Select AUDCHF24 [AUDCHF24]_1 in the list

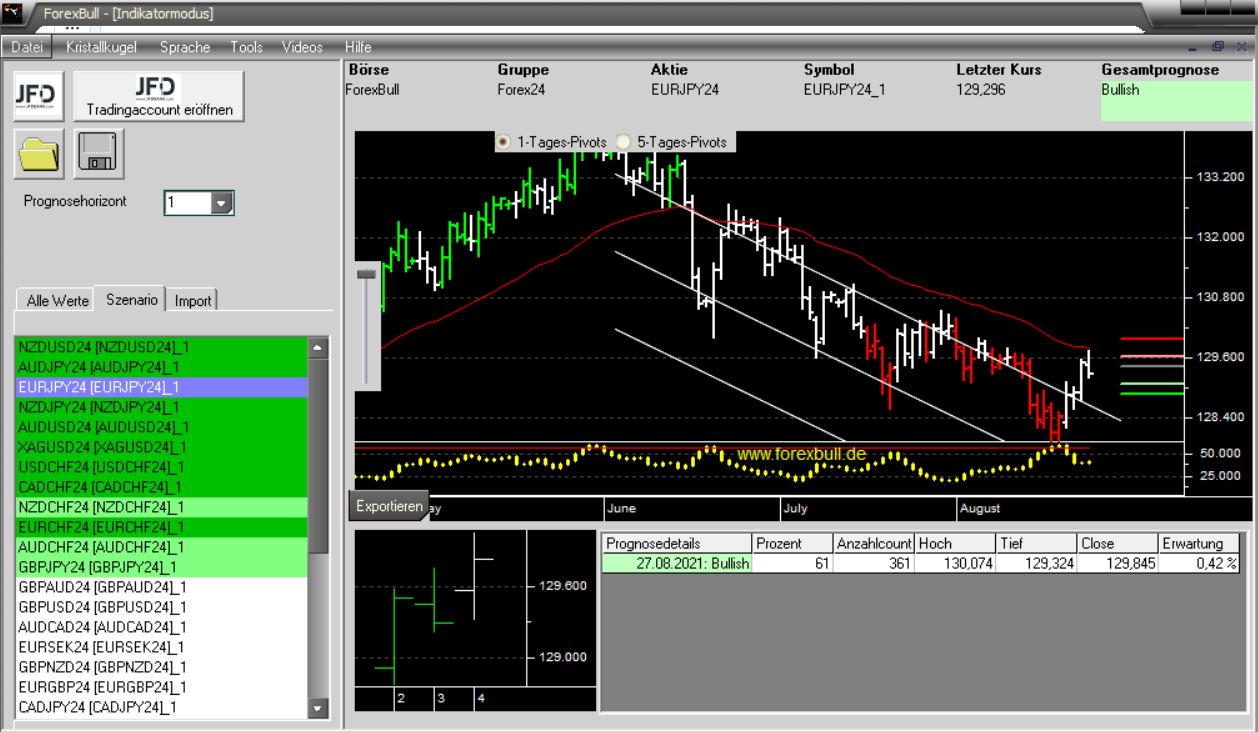click(x=161, y=547)
